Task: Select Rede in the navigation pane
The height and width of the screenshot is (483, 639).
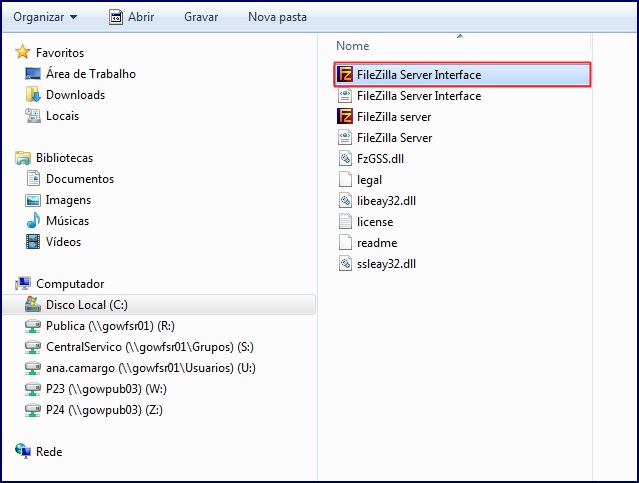Action: [49, 452]
